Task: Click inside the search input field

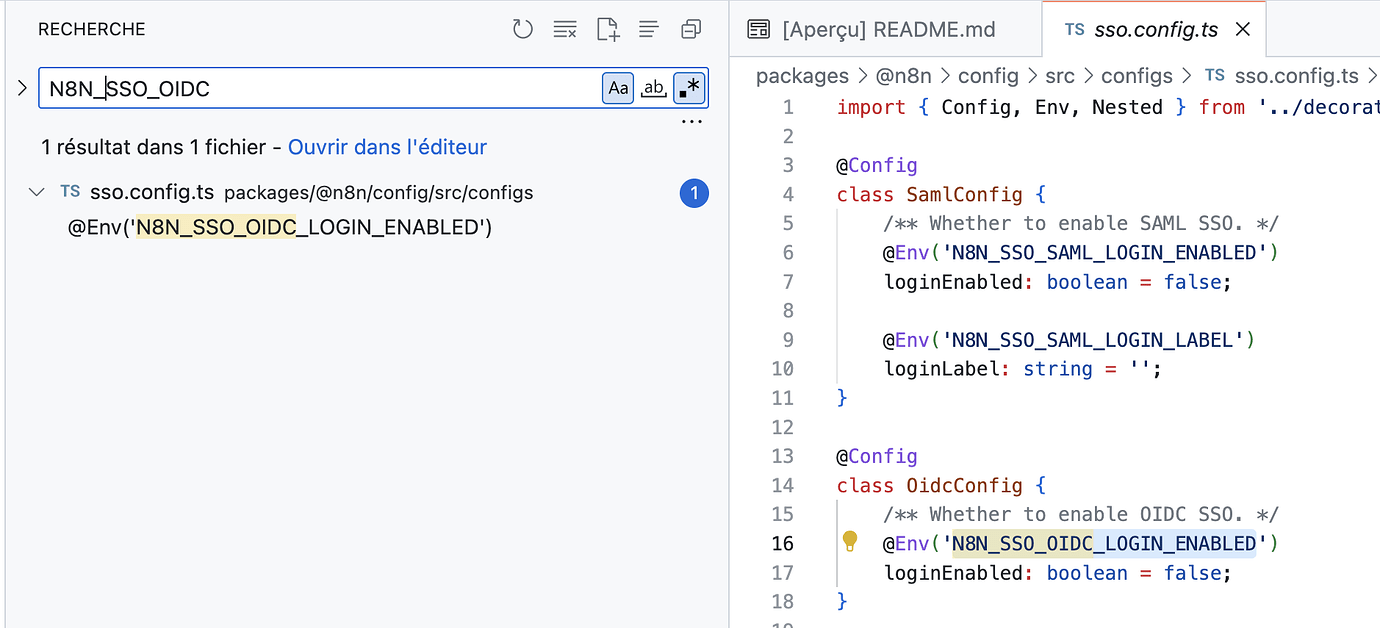Action: click(x=300, y=88)
